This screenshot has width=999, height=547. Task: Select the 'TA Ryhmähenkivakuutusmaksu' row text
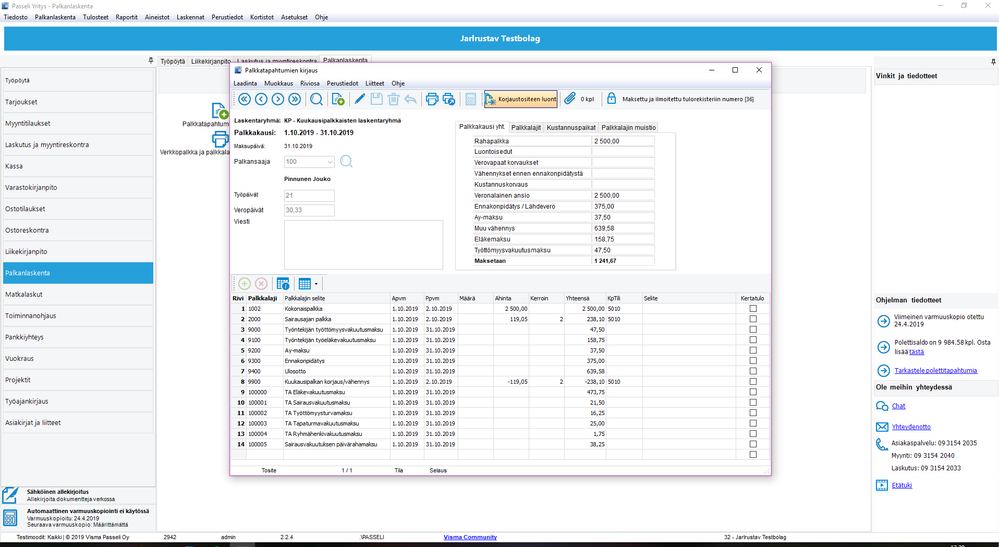323,434
